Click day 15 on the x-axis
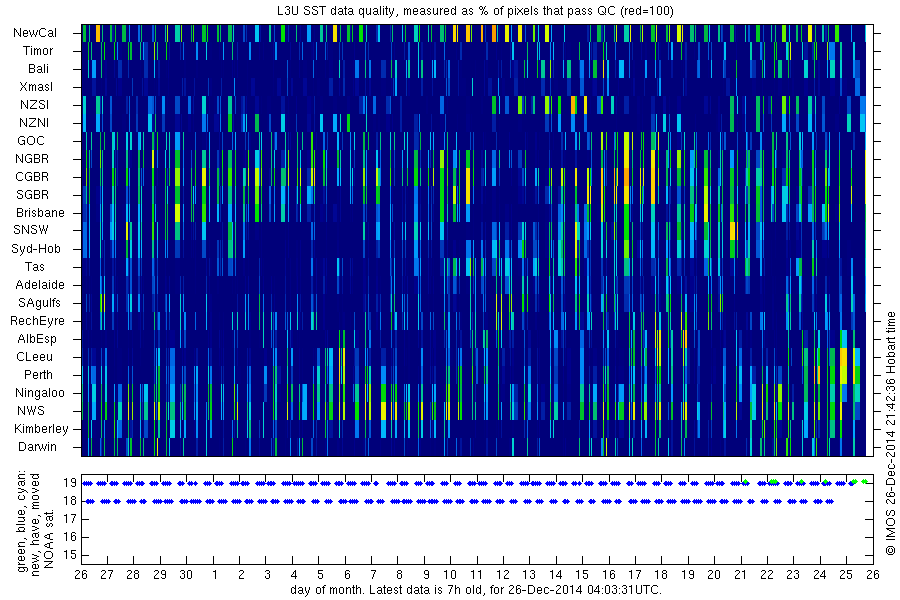 pyautogui.click(x=582, y=575)
